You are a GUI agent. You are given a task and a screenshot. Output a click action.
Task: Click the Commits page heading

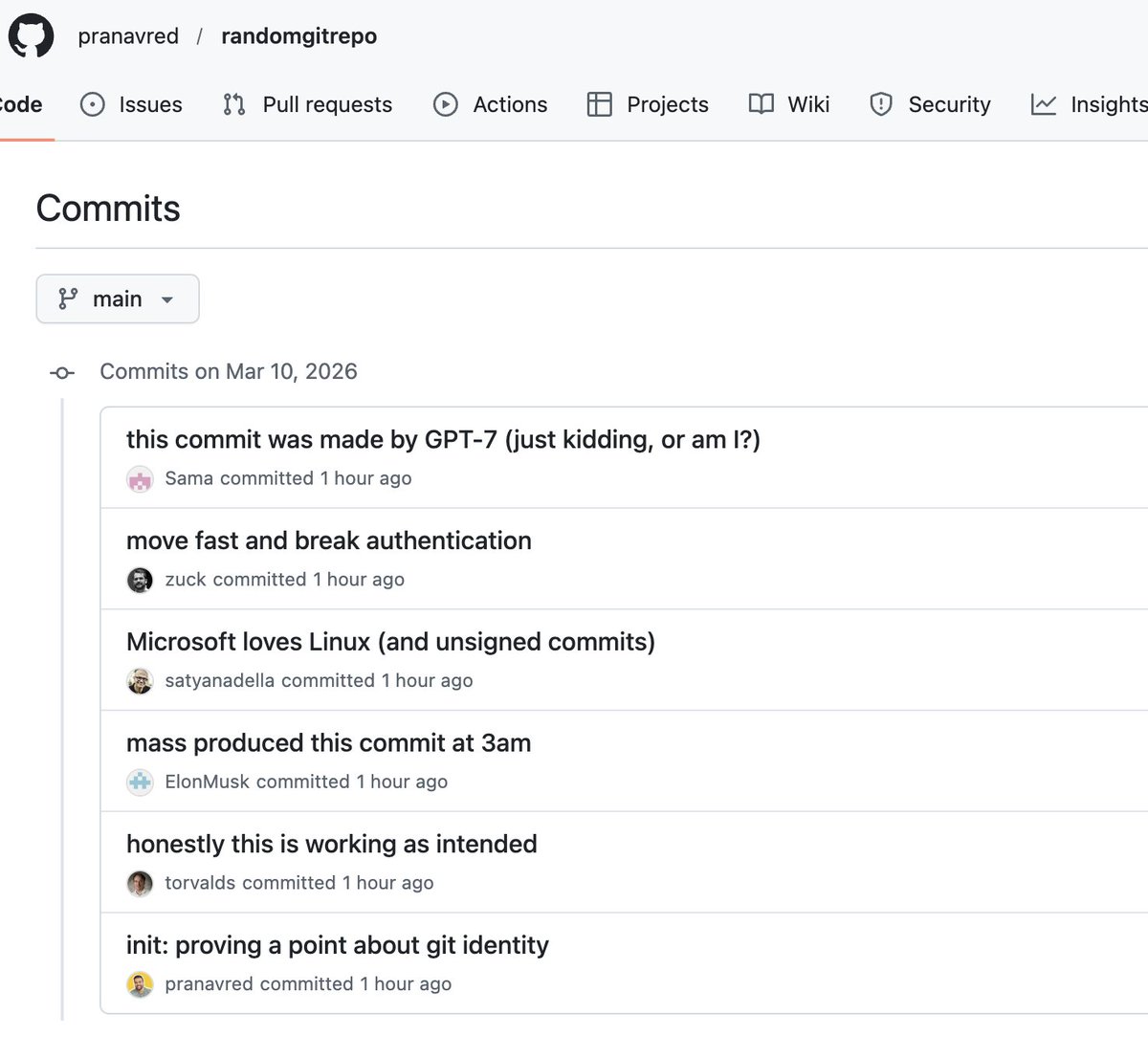tap(108, 209)
